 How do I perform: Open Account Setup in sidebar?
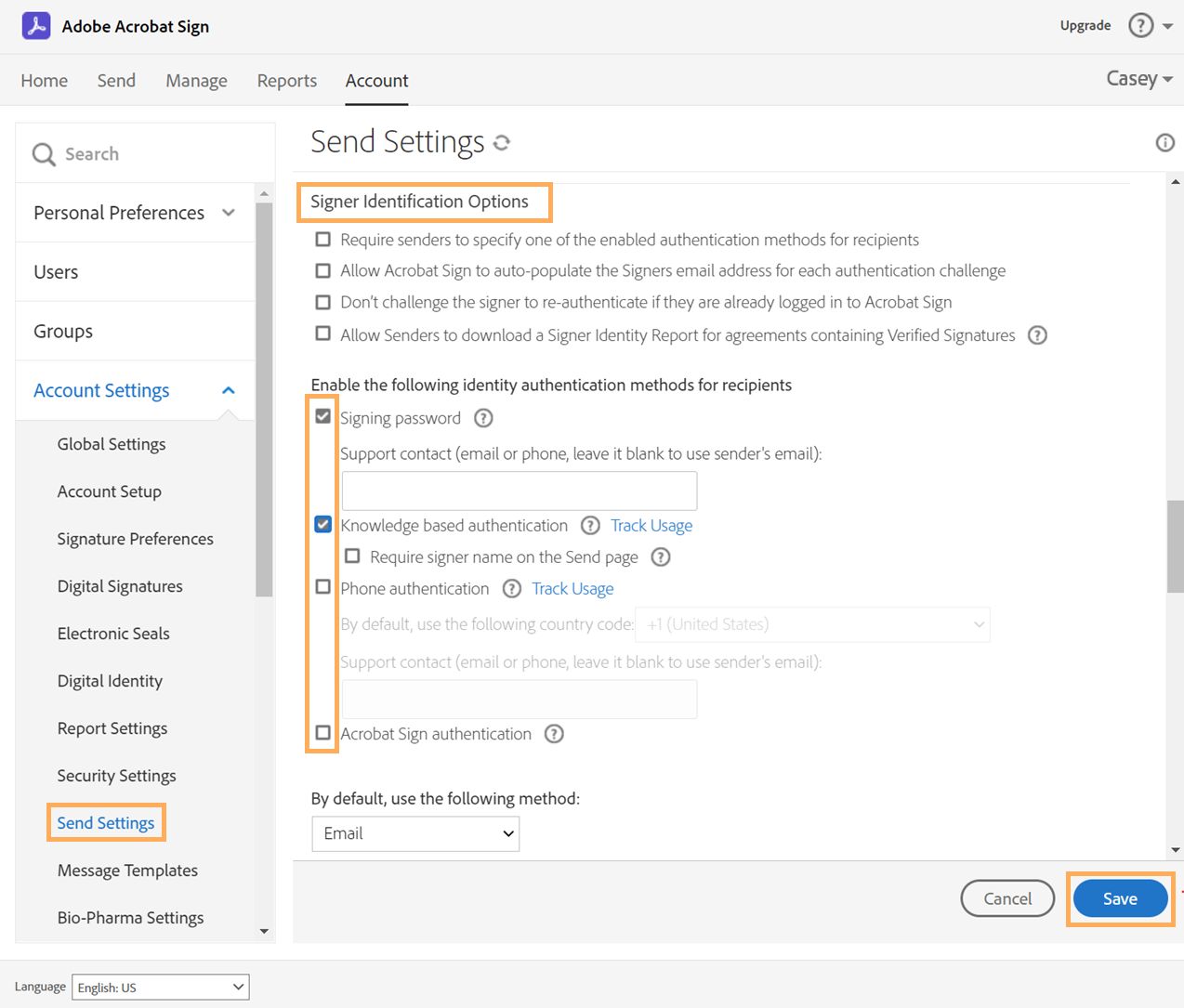click(x=110, y=491)
